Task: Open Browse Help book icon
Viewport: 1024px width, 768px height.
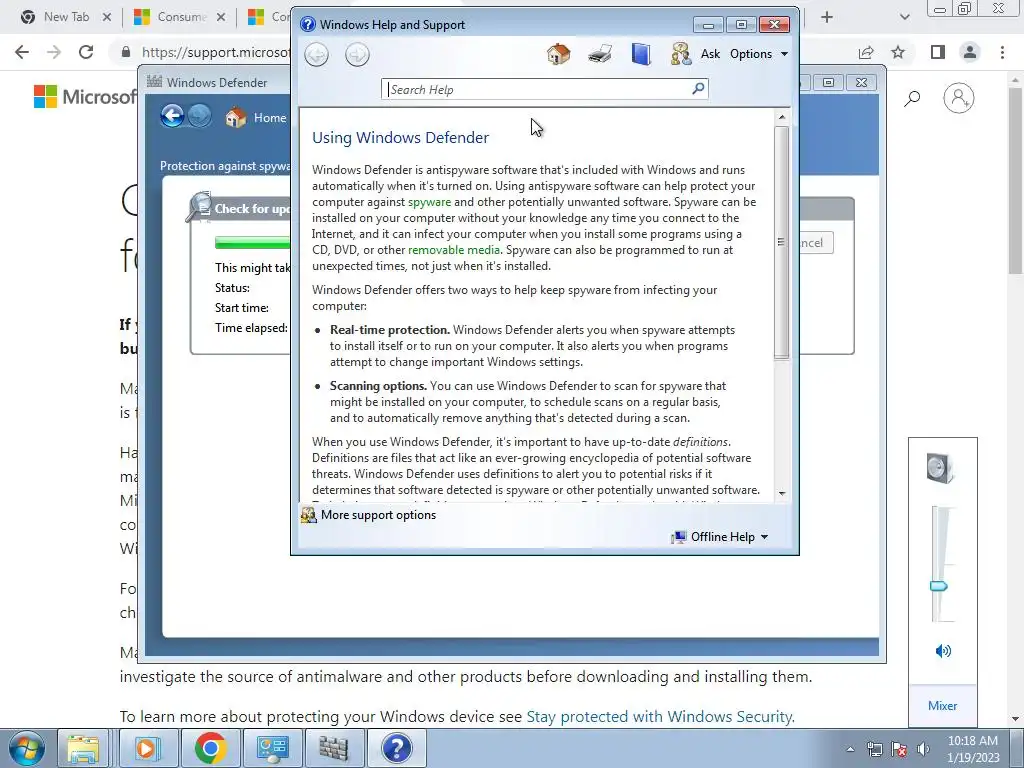Action: point(641,54)
